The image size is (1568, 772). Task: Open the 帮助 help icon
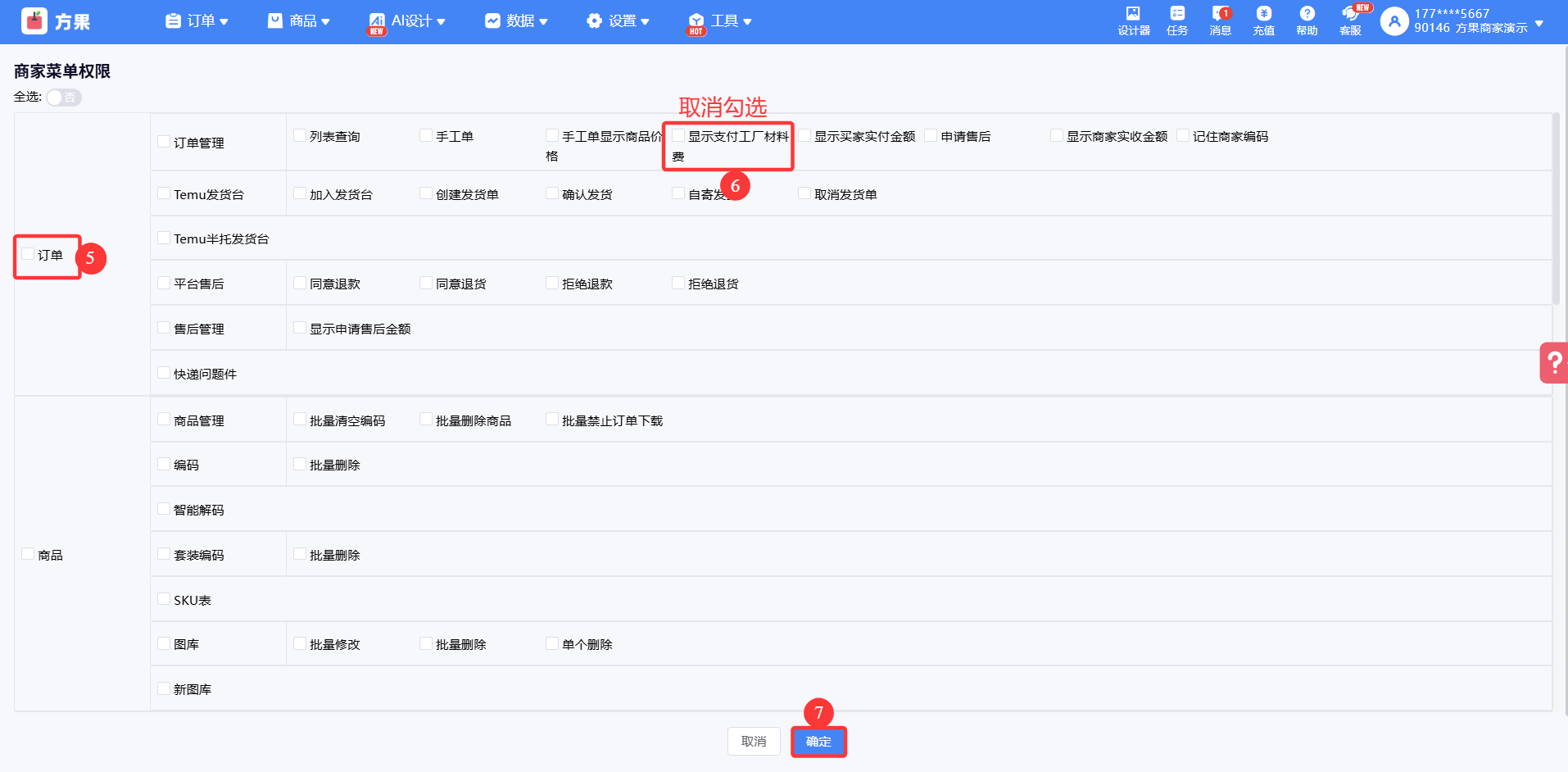(x=1307, y=13)
